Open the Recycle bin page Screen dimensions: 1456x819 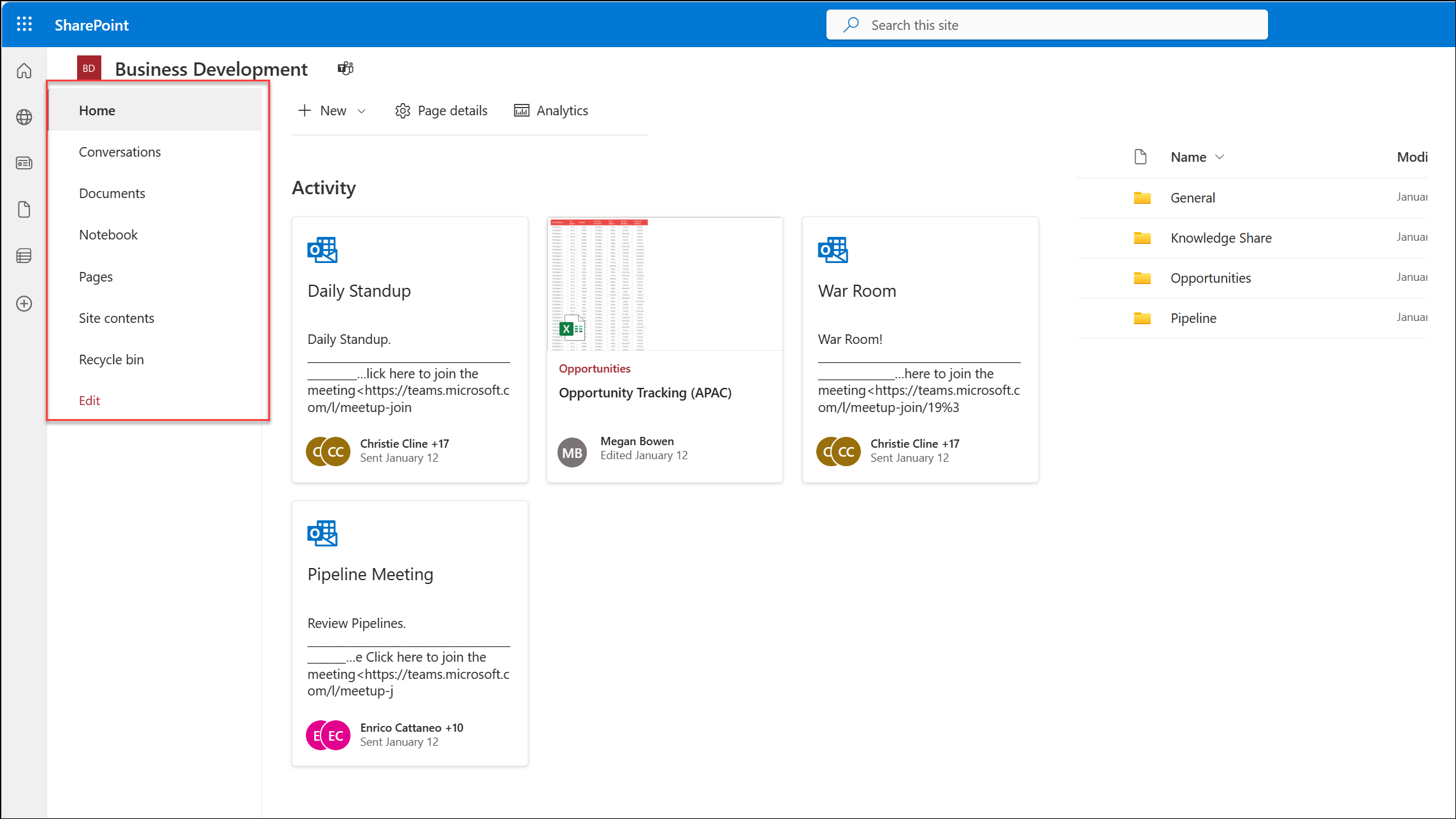111,359
